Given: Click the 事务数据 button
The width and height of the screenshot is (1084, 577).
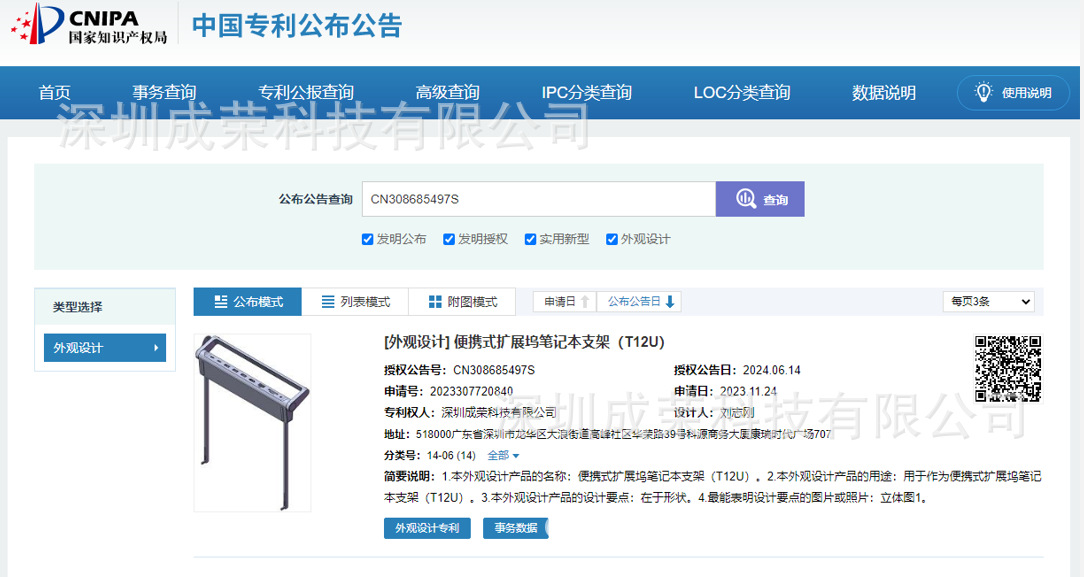Looking at the screenshot, I should pyautogui.click(x=516, y=528).
